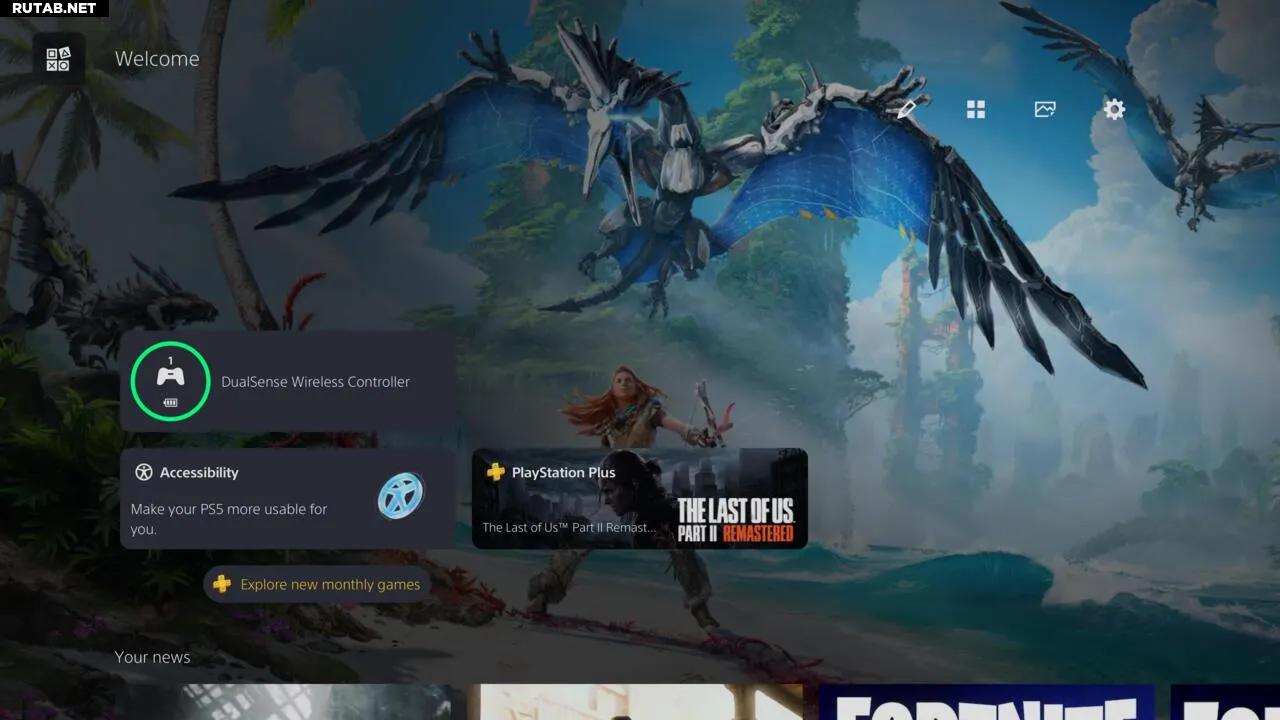Click the Your news section heading
This screenshot has height=720, width=1280.
tap(152, 657)
